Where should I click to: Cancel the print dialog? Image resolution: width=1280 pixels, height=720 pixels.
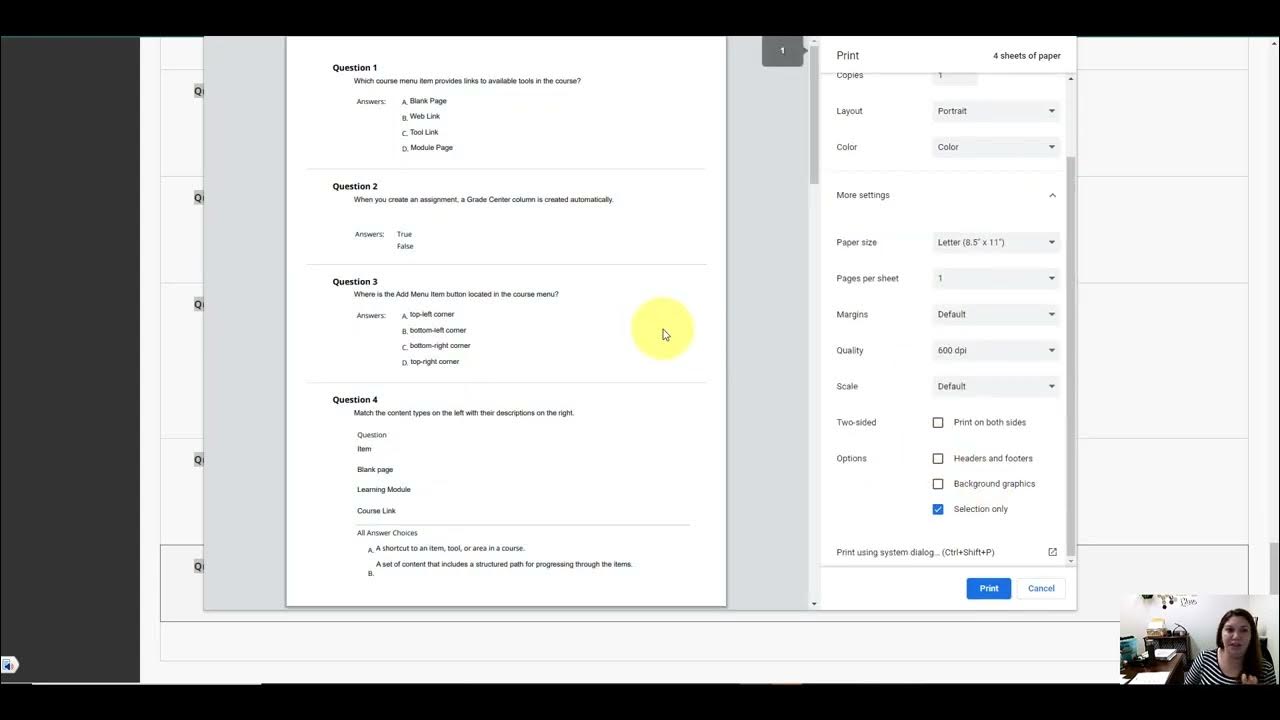[1041, 588]
